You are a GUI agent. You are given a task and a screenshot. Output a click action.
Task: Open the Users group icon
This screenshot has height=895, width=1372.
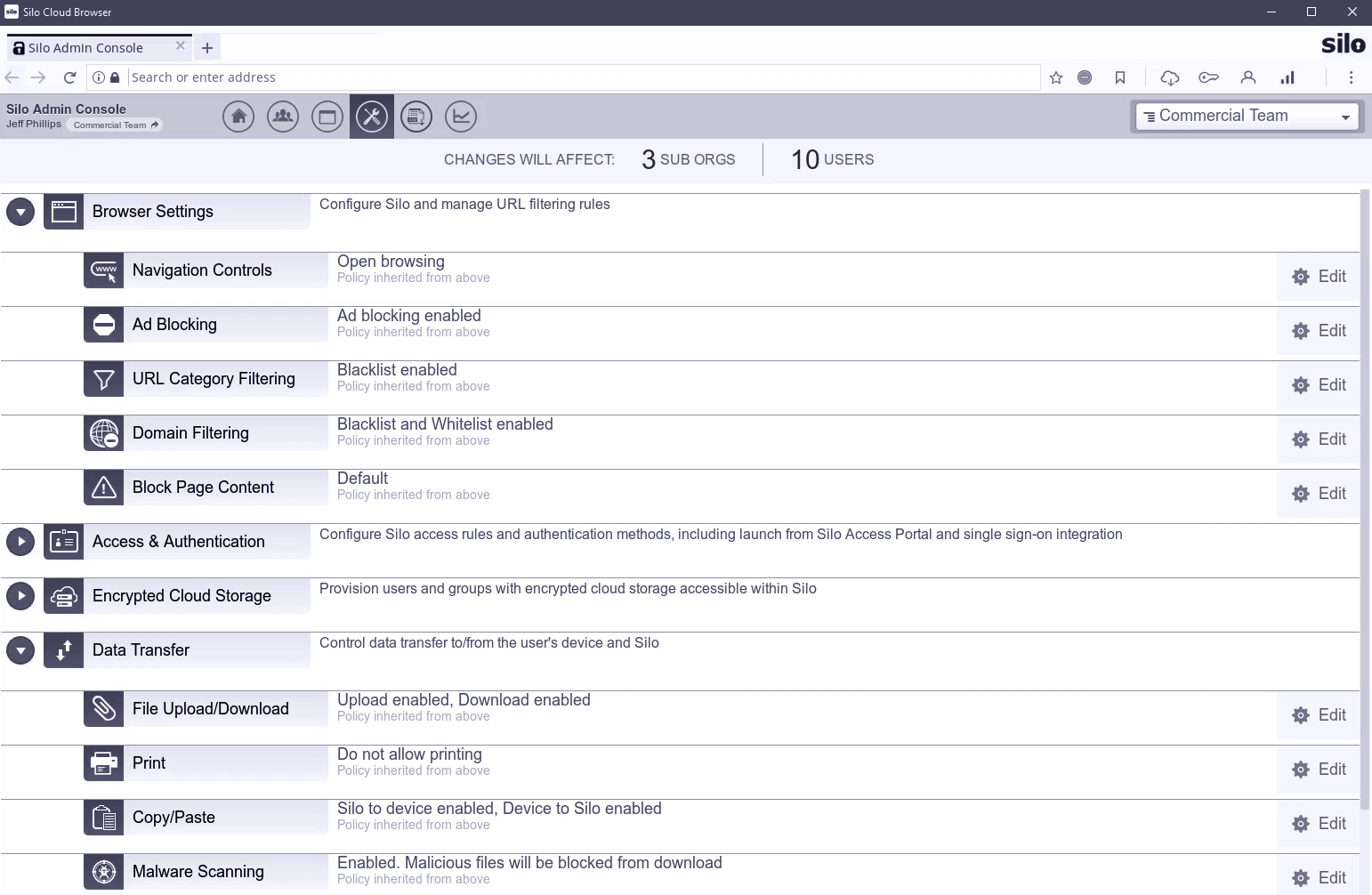(283, 117)
